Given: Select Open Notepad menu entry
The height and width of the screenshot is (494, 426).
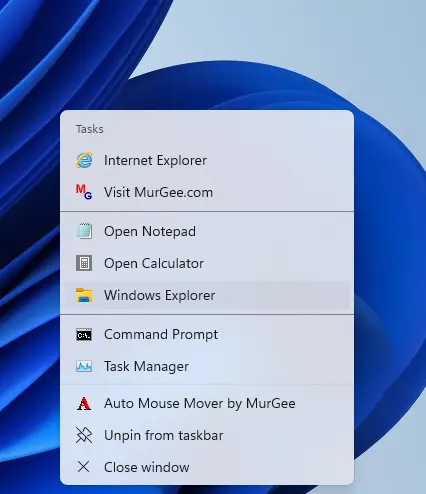Looking at the screenshot, I should [207, 231].
